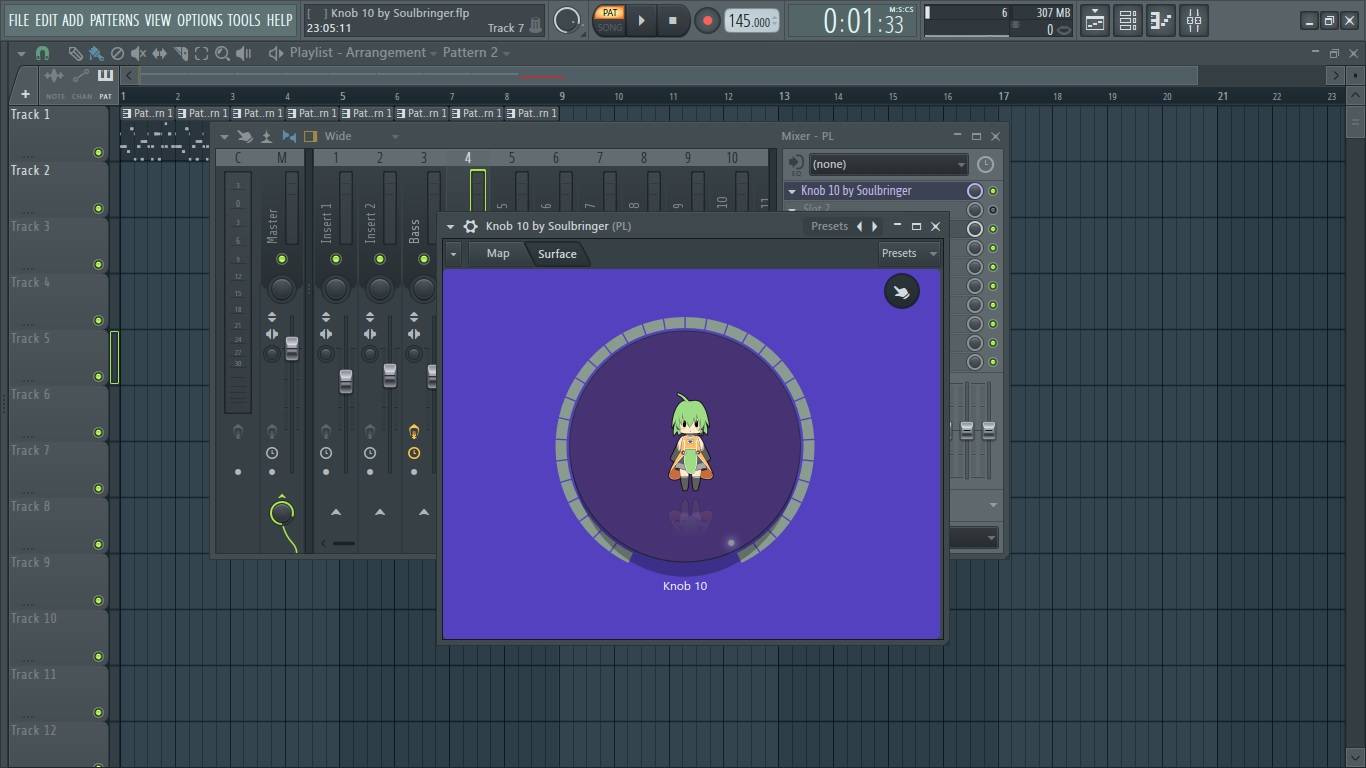
Task: Switch to NOTE clip focus in playlist
Action: pyautogui.click(x=55, y=81)
